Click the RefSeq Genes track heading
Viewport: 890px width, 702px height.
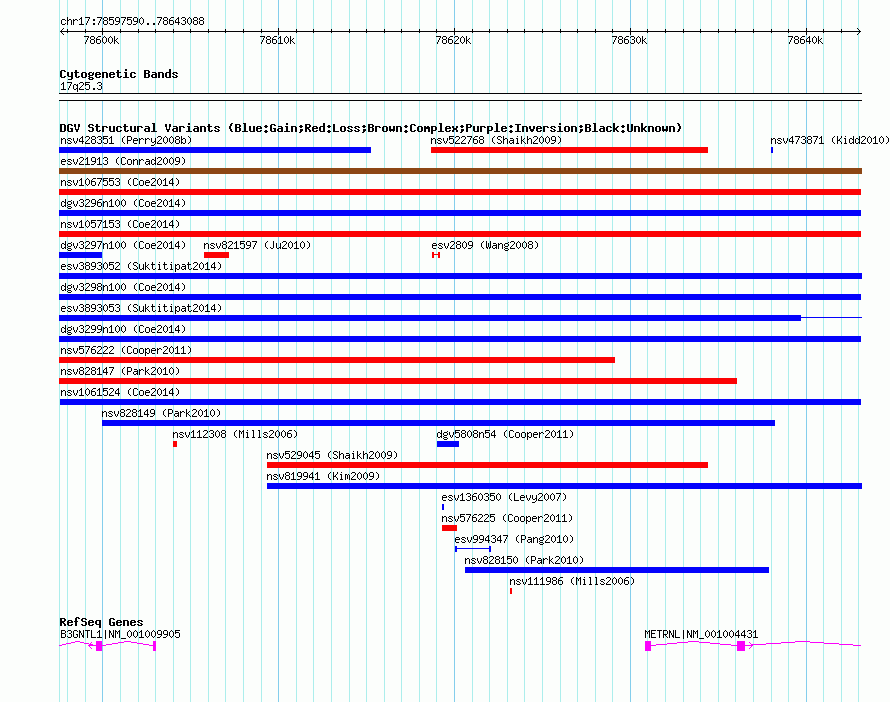tap(101, 622)
